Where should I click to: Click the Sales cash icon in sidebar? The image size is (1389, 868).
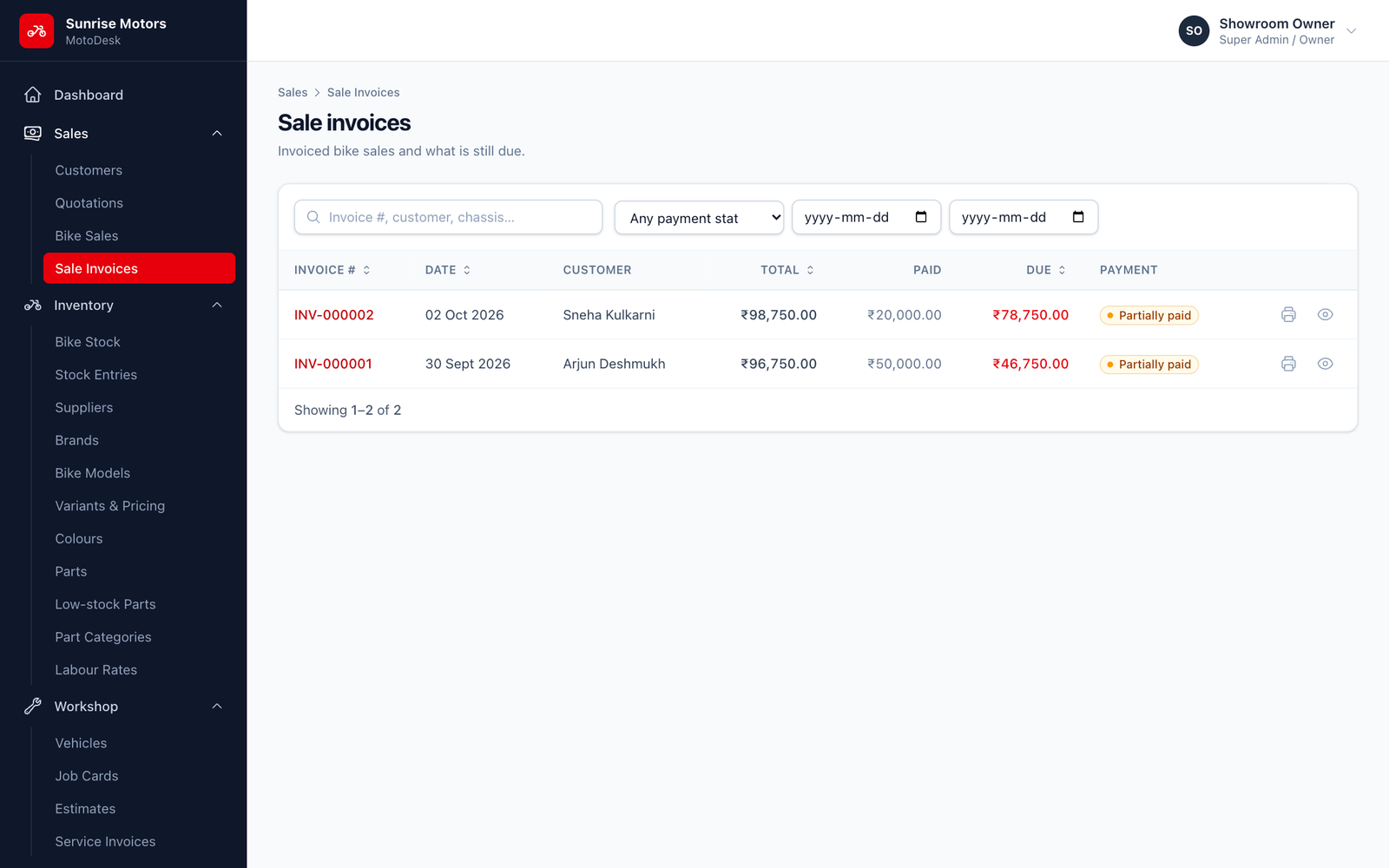pyautogui.click(x=33, y=134)
